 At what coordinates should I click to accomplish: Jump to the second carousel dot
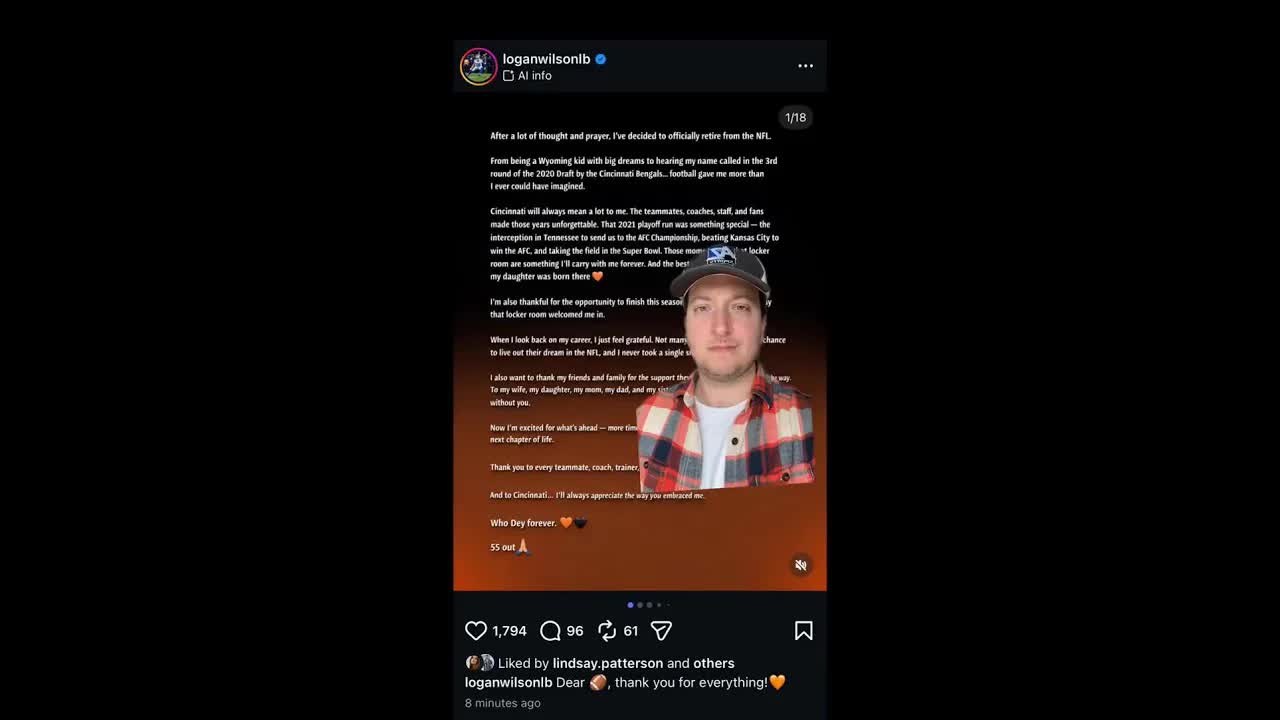click(x=640, y=605)
